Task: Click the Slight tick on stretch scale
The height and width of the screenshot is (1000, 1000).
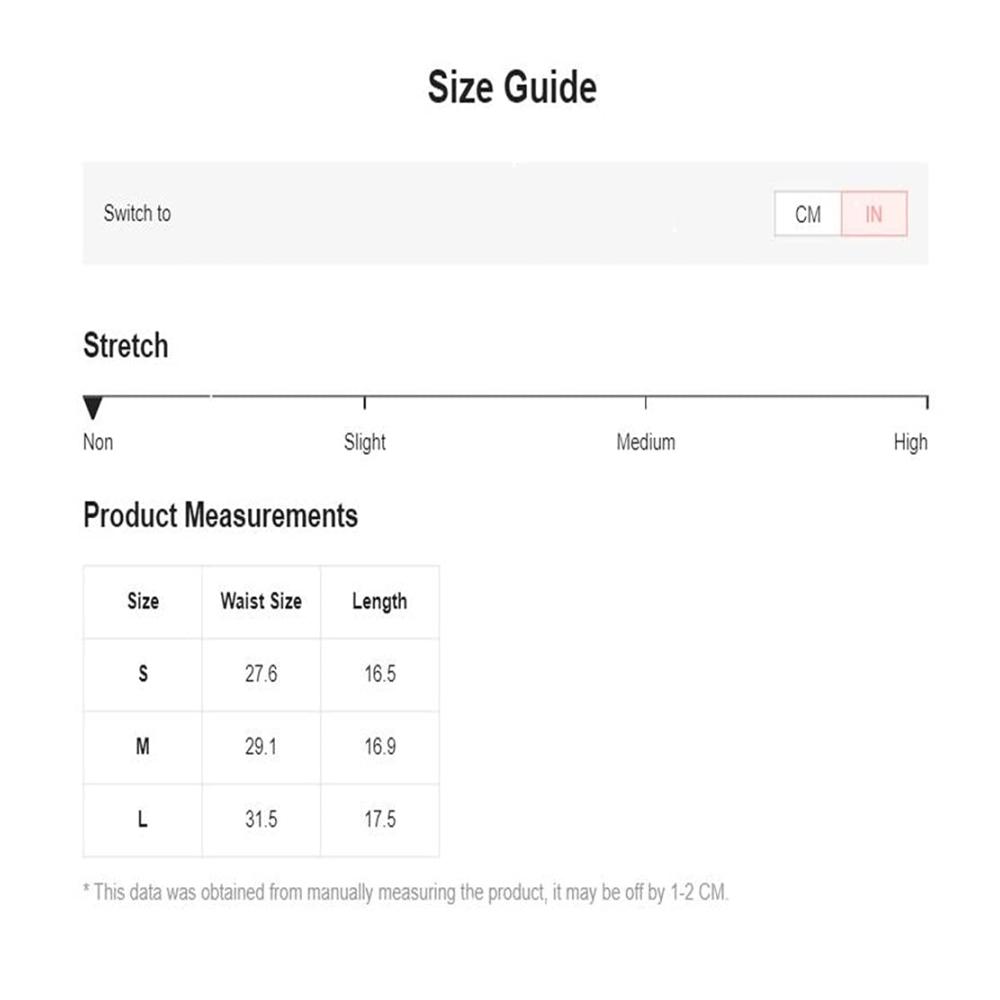Action: 364,402
